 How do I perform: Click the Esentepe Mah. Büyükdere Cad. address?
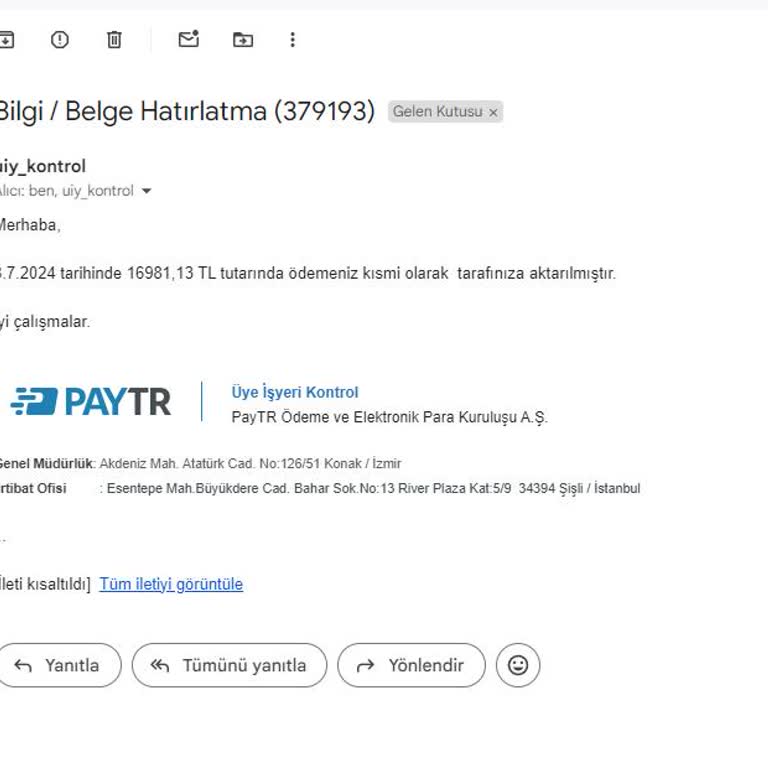click(373, 488)
